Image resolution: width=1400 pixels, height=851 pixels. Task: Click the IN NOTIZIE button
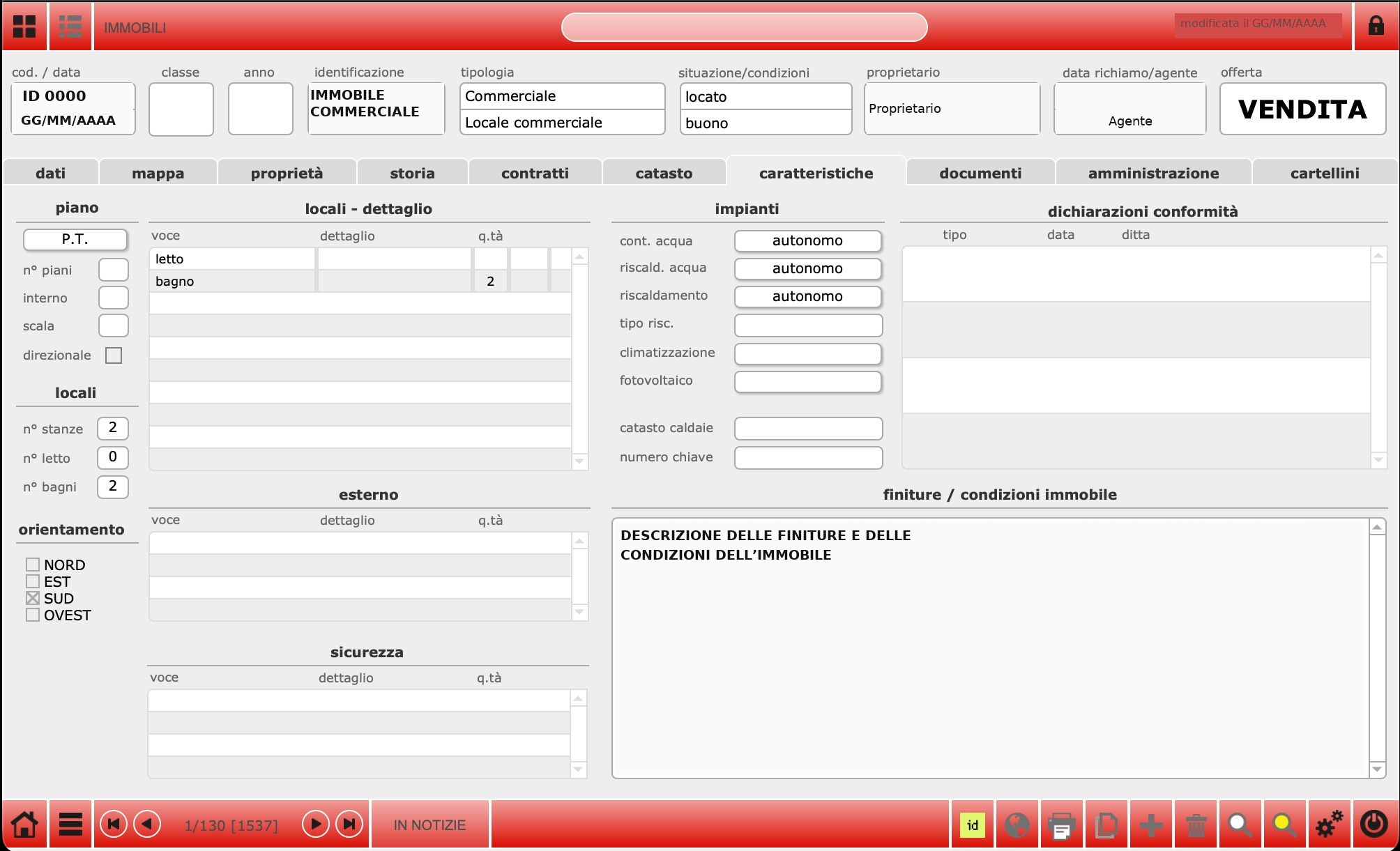pos(430,825)
